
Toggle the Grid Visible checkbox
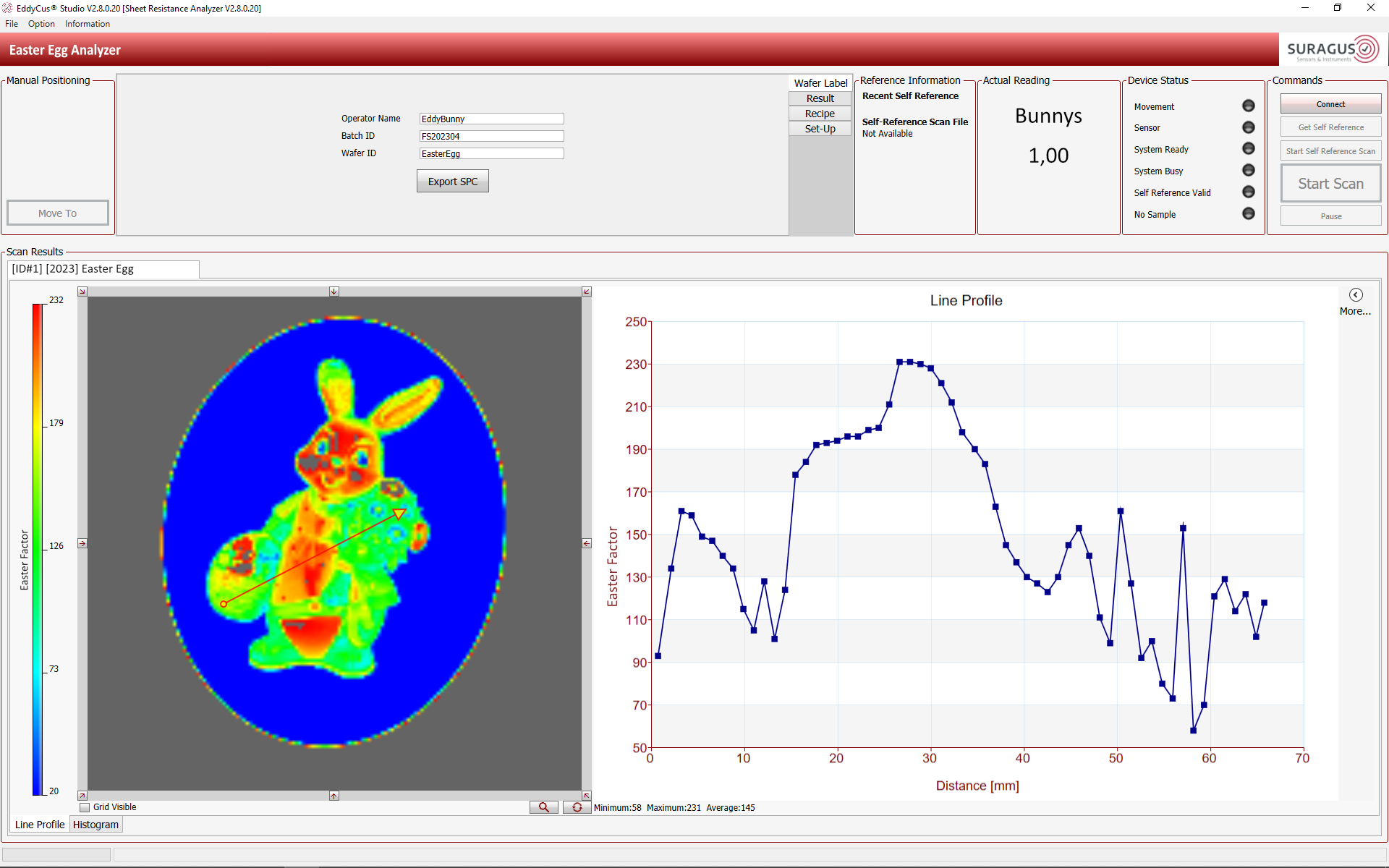[x=85, y=807]
